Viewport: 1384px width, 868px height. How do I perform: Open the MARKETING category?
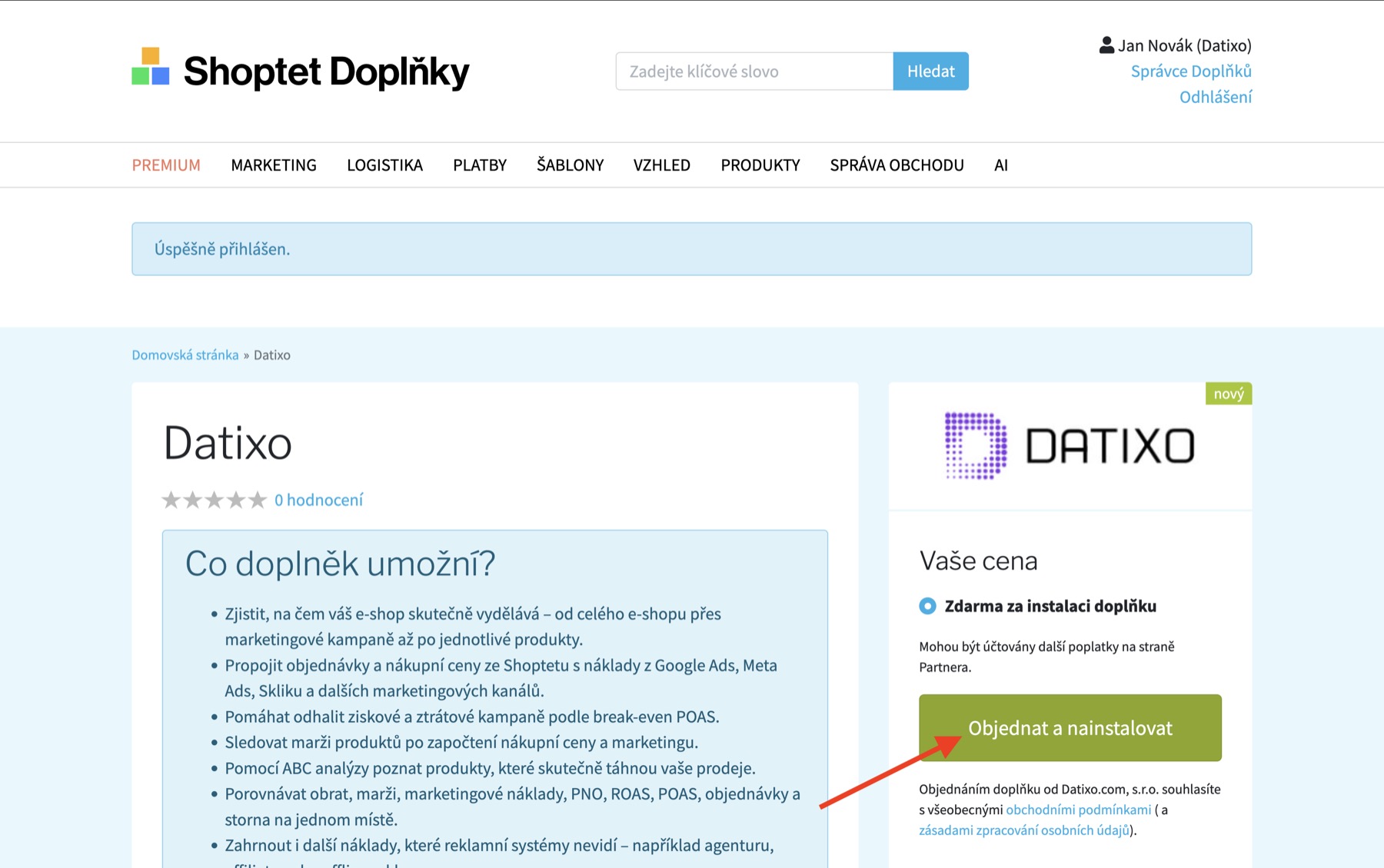tap(274, 165)
